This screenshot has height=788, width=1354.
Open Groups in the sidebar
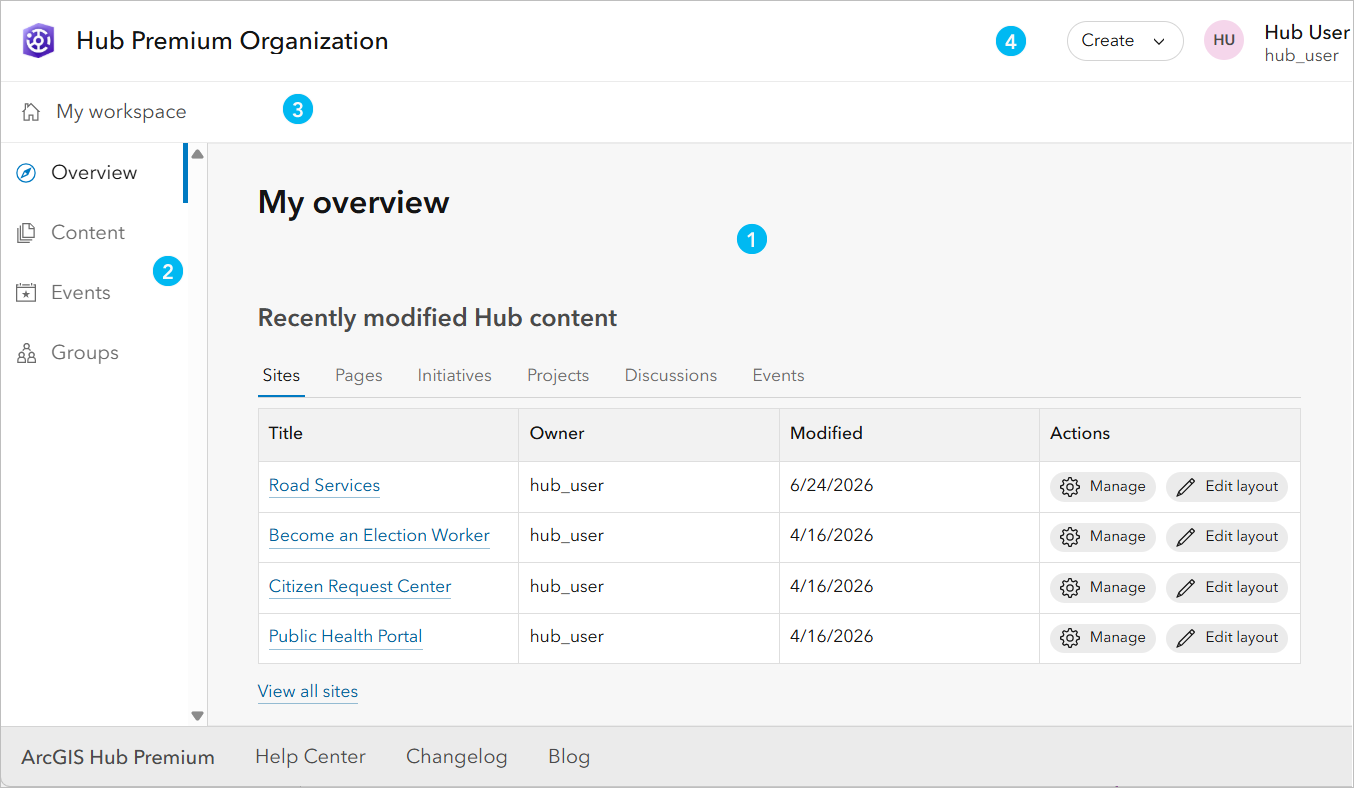coord(94,353)
